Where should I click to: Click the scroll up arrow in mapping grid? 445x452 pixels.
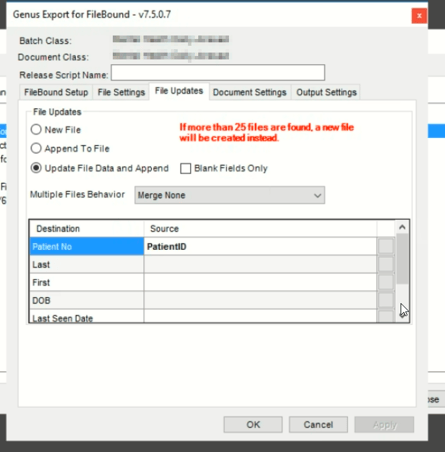(402, 227)
